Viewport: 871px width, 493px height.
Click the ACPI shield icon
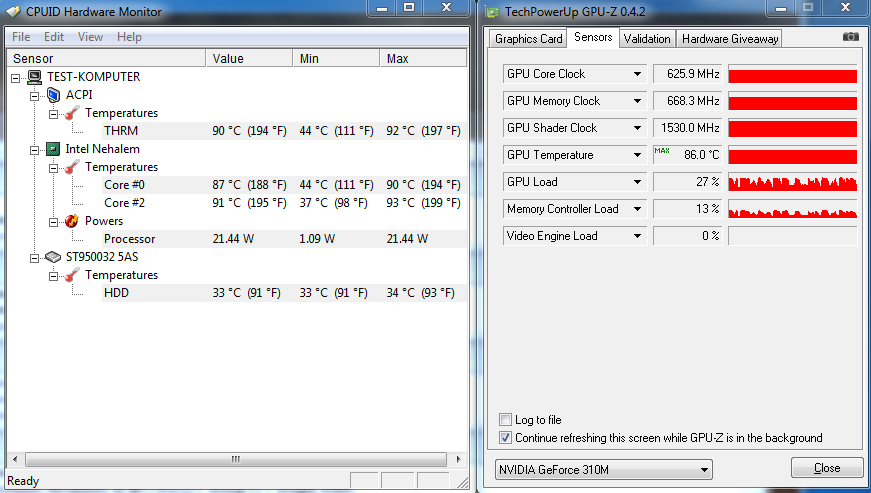pyautogui.click(x=53, y=95)
